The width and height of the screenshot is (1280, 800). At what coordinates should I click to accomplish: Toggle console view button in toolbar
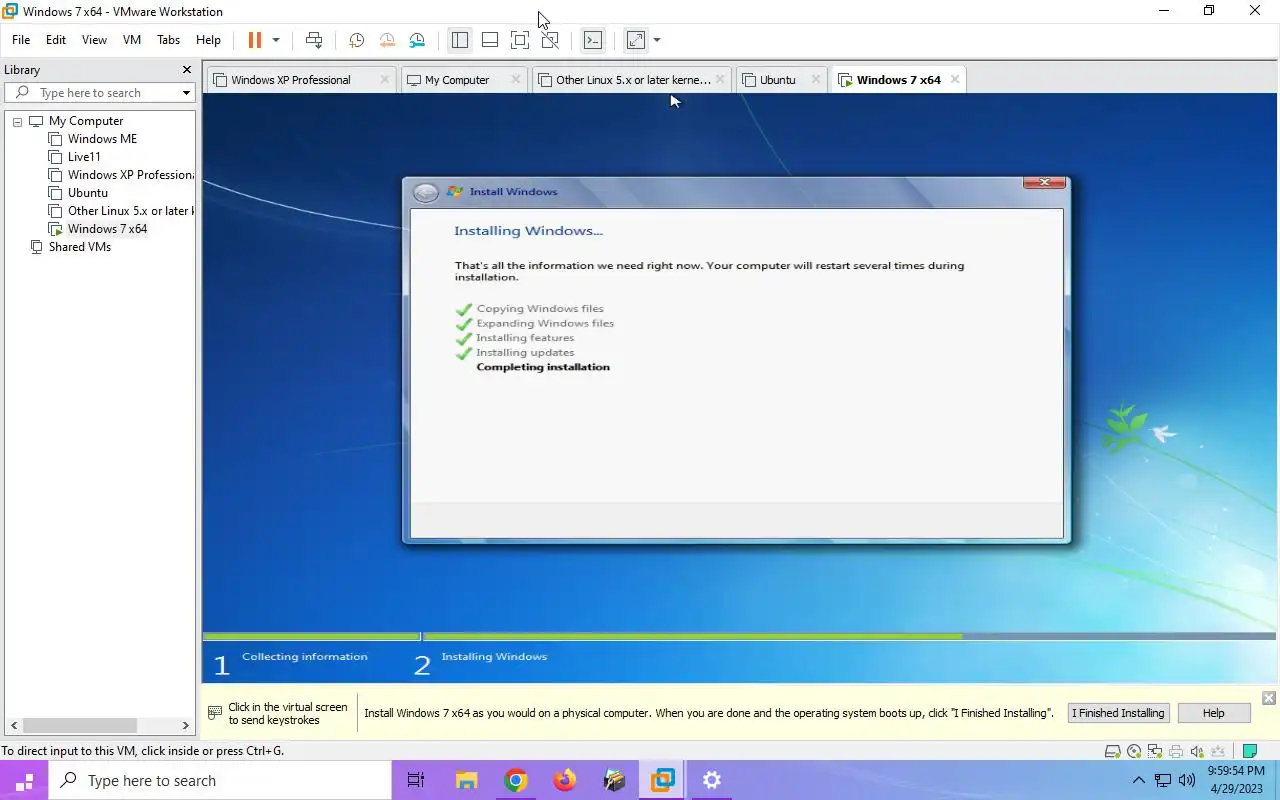pyautogui.click(x=593, y=40)
